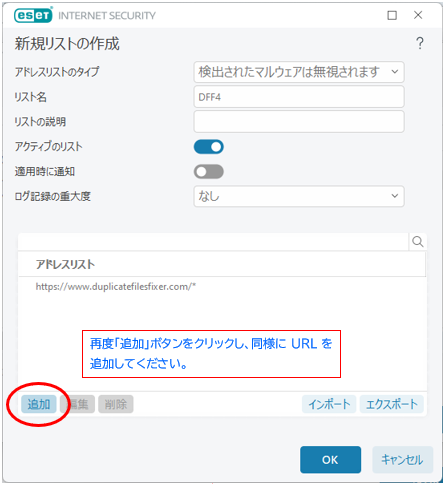445x486 pixels.
Task: Click the エクスポート button
Action: coord(392,404)
